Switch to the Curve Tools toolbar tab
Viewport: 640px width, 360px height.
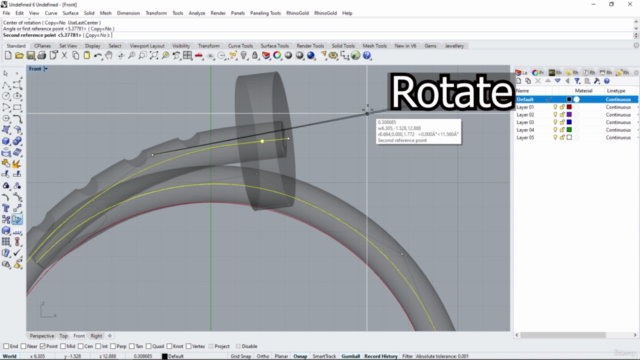(x=240, y=46)
